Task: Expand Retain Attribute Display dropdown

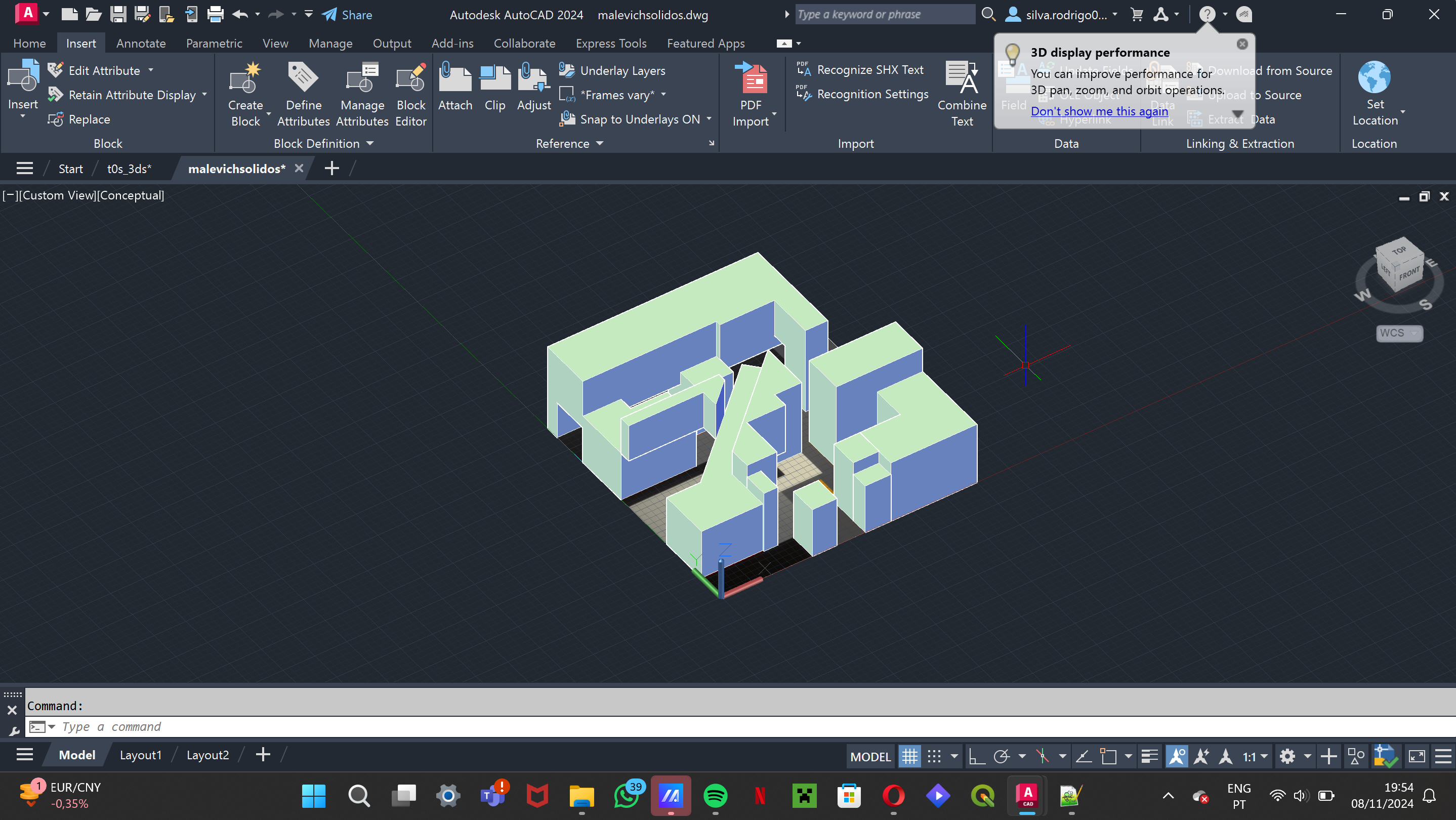Action: 204,94
